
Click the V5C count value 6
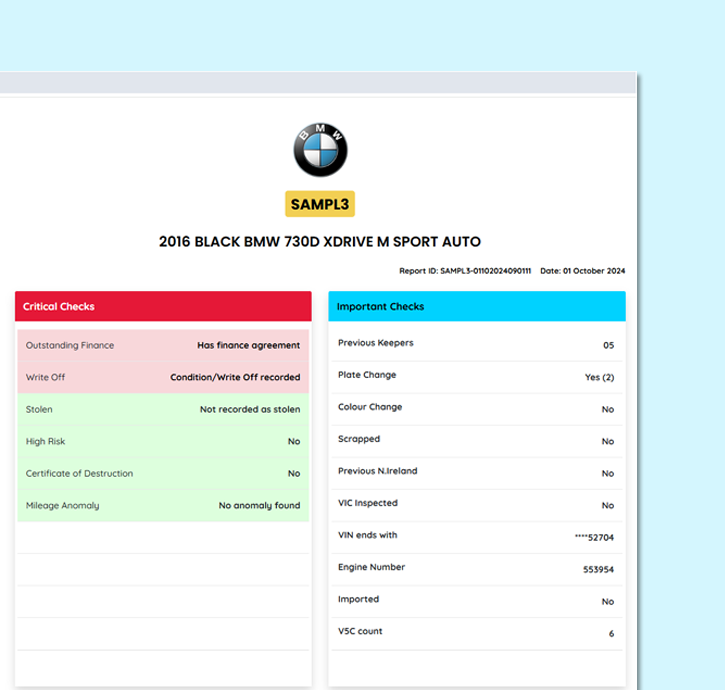[611, 634]
